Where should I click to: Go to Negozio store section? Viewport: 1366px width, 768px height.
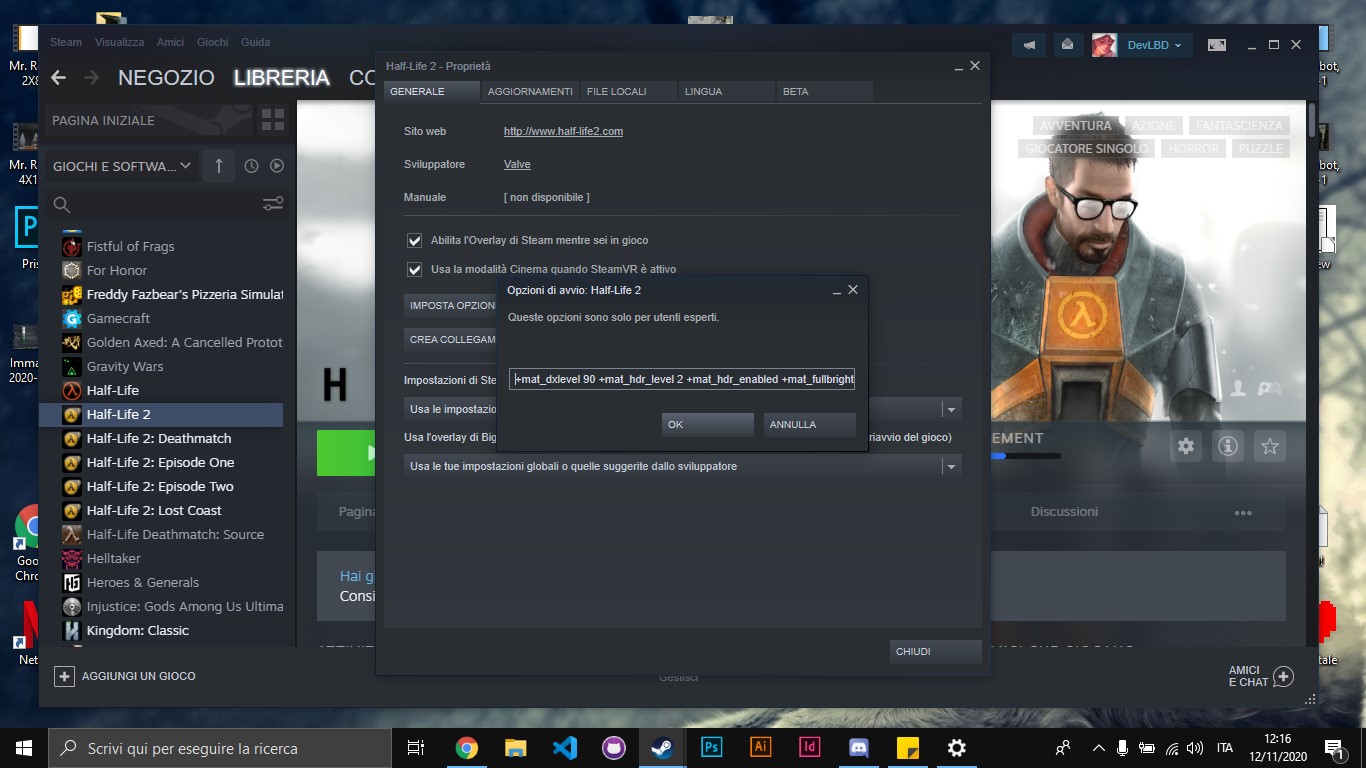[166, 78]
